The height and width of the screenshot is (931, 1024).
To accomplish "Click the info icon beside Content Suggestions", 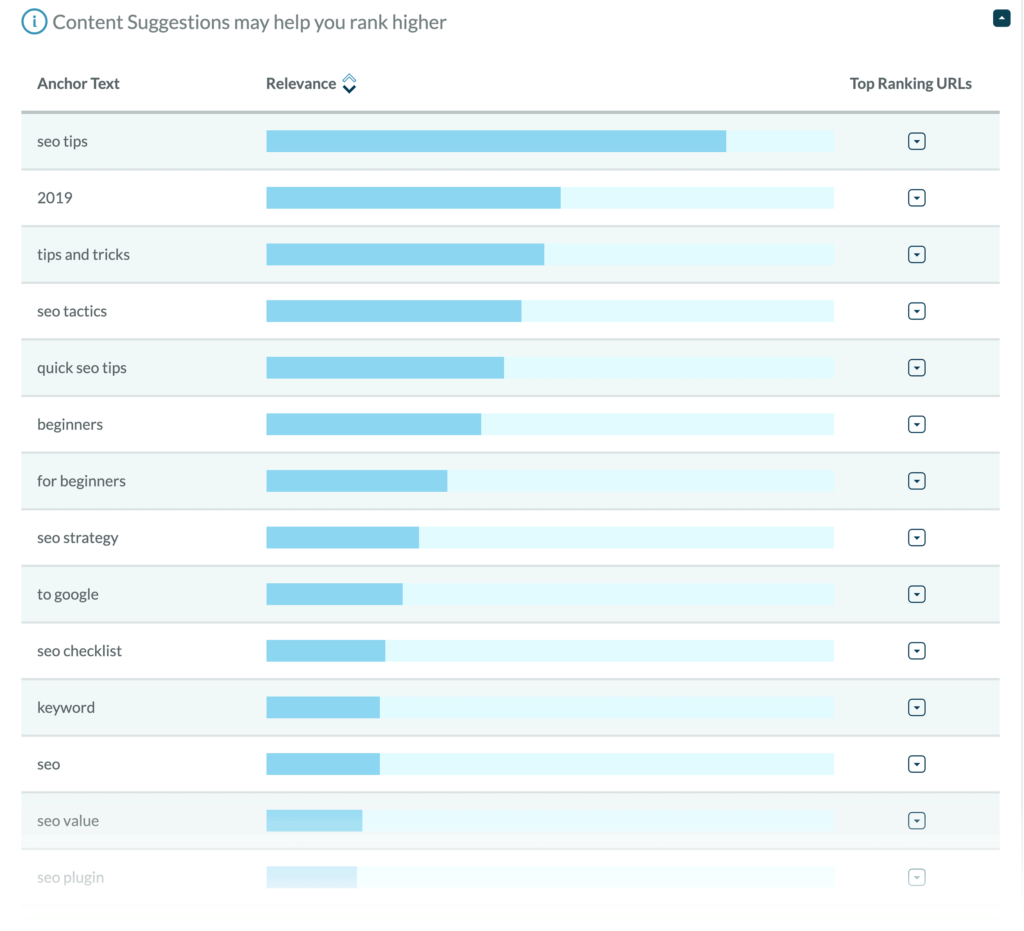I will [x=34, y=22].
